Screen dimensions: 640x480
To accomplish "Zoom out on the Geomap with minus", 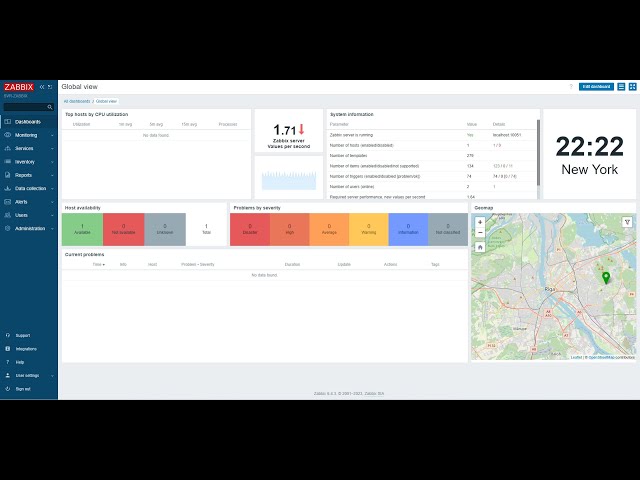I will tap(480, 233).
